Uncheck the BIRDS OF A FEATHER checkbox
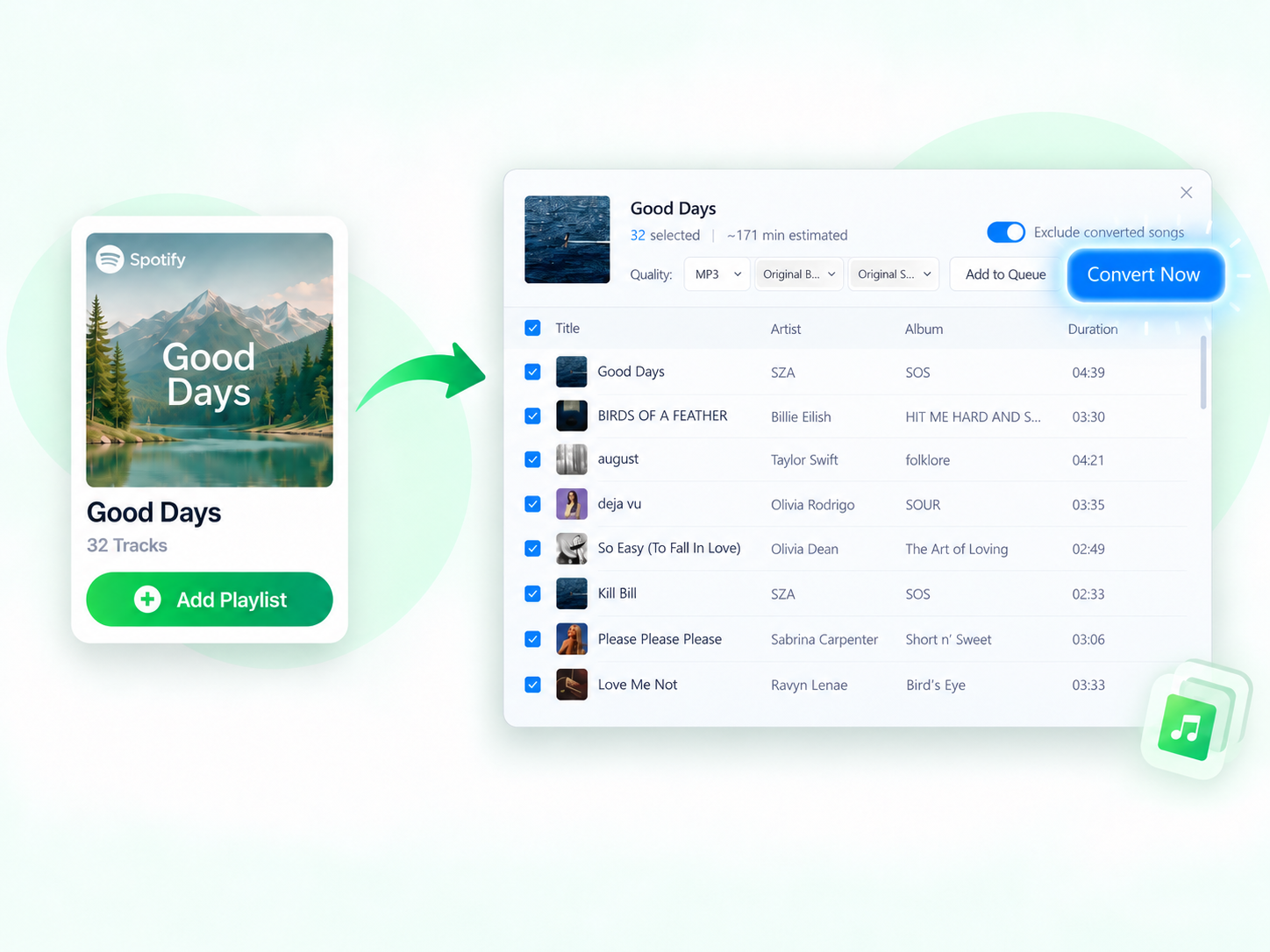The image size is (1270, 952). (532, 416)
